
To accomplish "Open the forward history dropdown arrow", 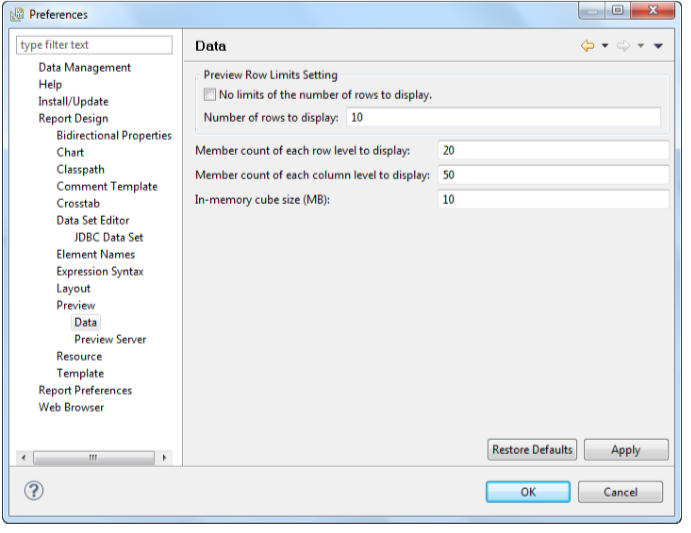I will point(641,45).
